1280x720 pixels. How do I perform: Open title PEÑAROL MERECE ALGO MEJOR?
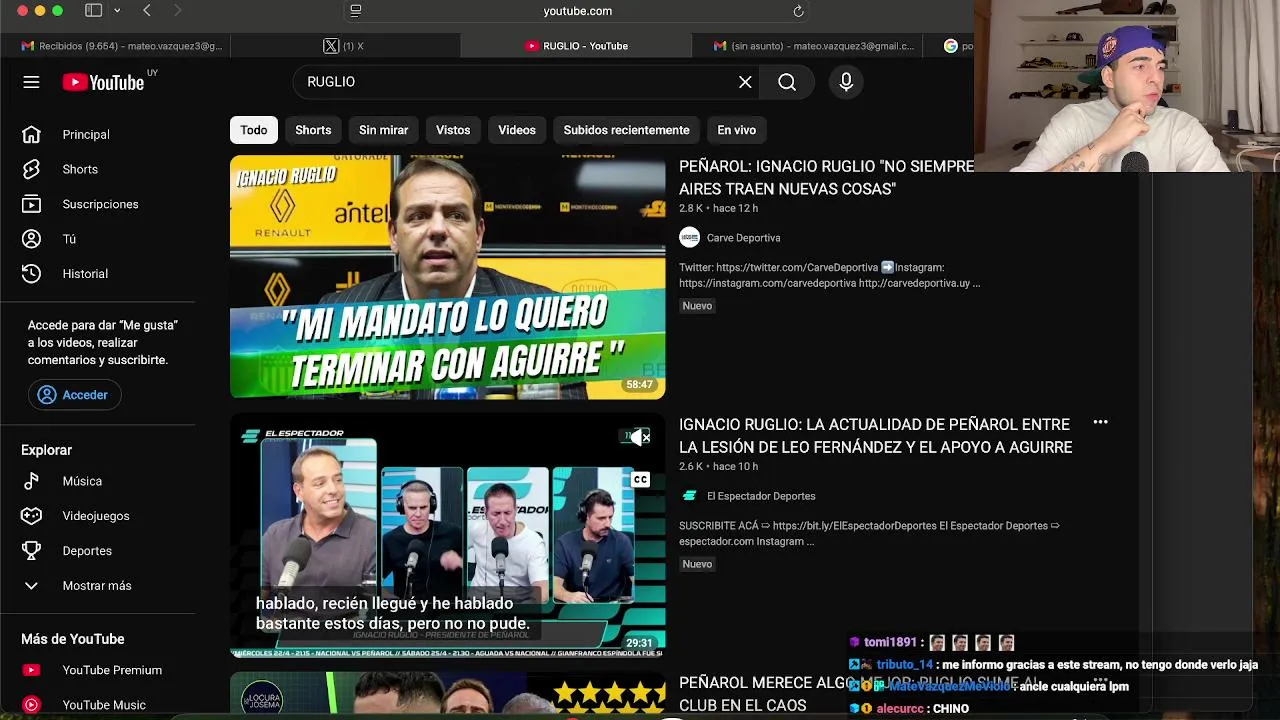(860, 694)
